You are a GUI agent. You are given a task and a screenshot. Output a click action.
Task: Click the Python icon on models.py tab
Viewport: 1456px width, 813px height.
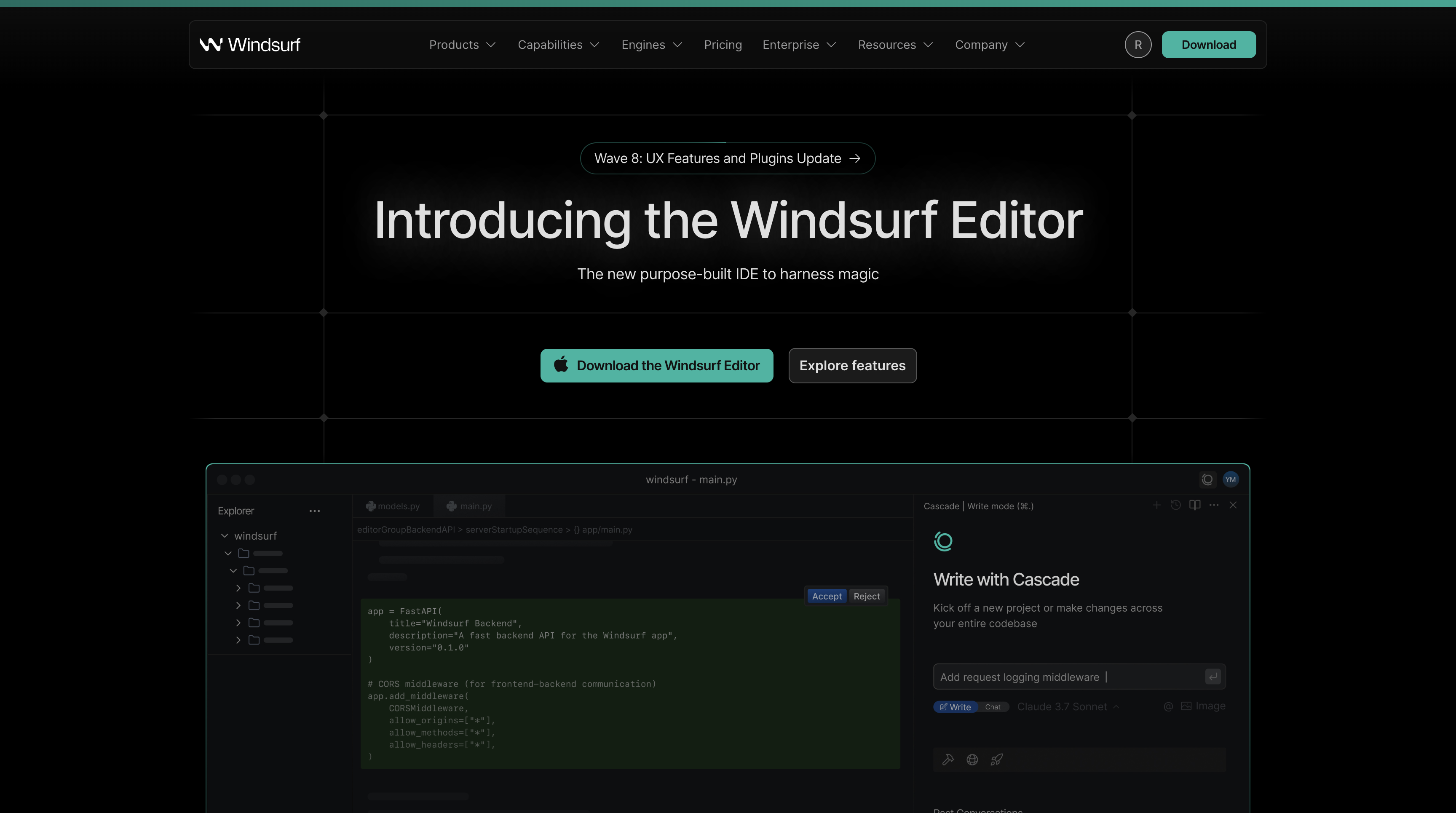(371, 506)
